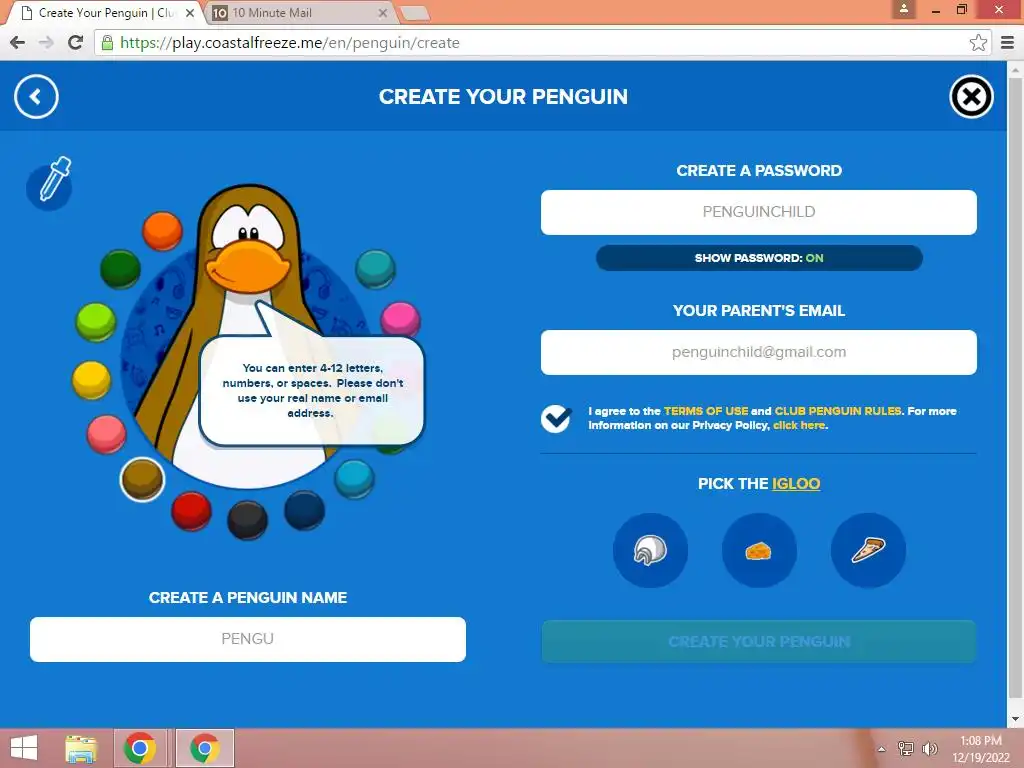Pick the lime green penguin color
This screenshot has height=768, width=1024.
95,322
